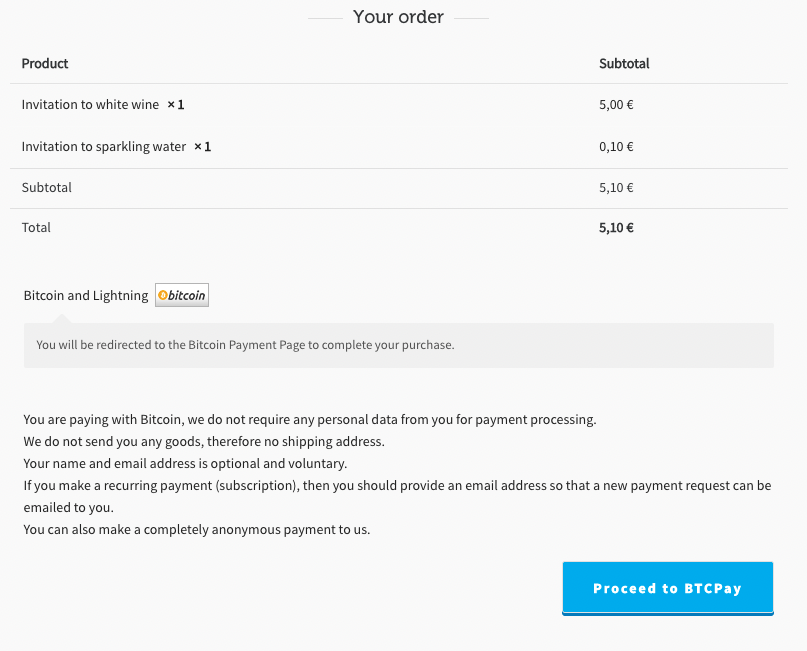Click the bitcoin logo icon
Screen dimensions: 807x651
click(x=182, y=295)
